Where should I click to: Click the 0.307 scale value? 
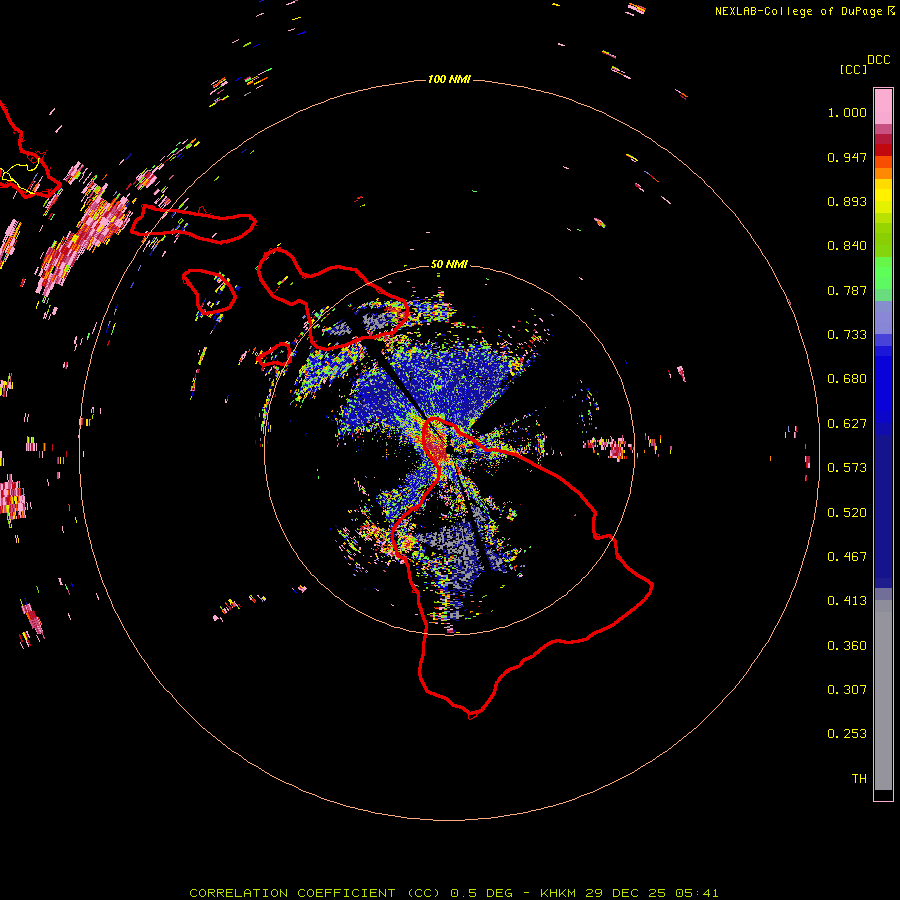coord(847,690)
